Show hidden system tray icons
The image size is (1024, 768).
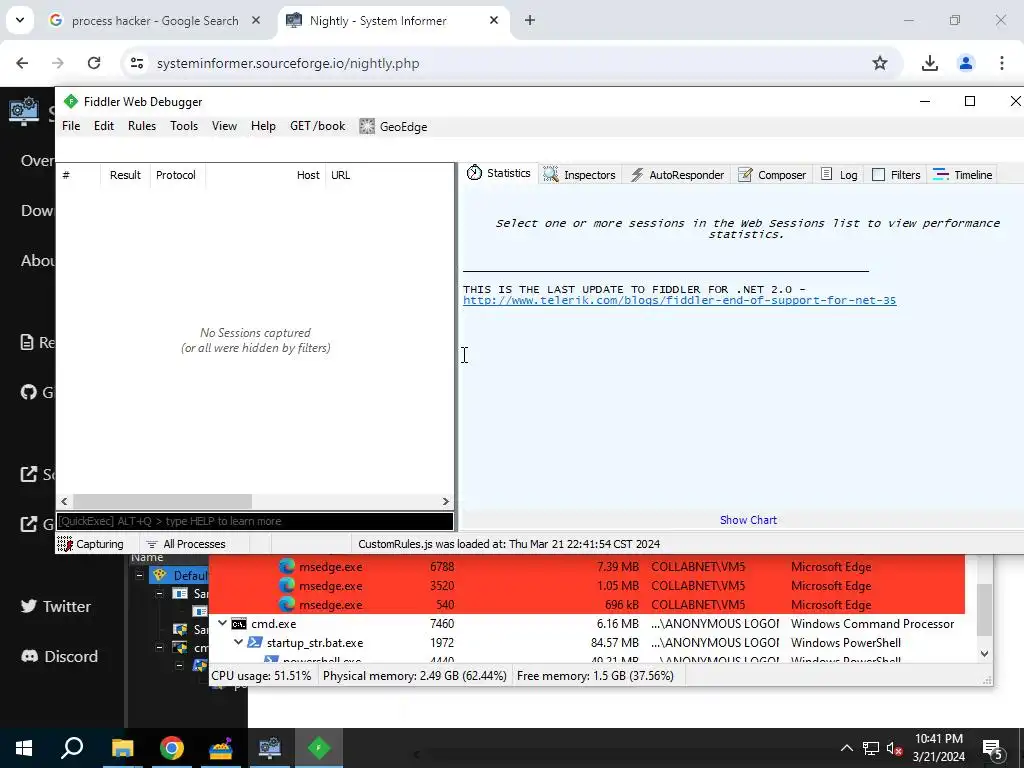coord(846,748)
